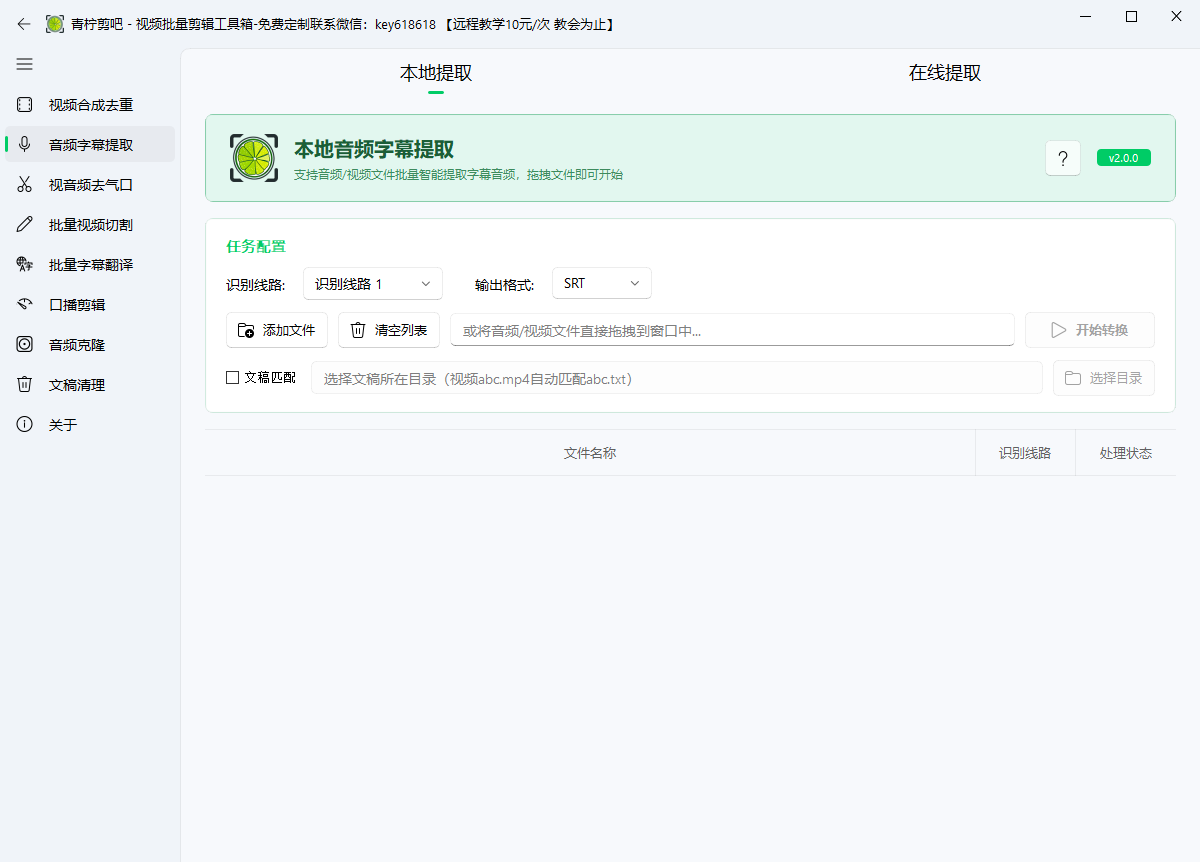Click the 添加文件 button
1200x862 pixels.
[x=276, y=330]
